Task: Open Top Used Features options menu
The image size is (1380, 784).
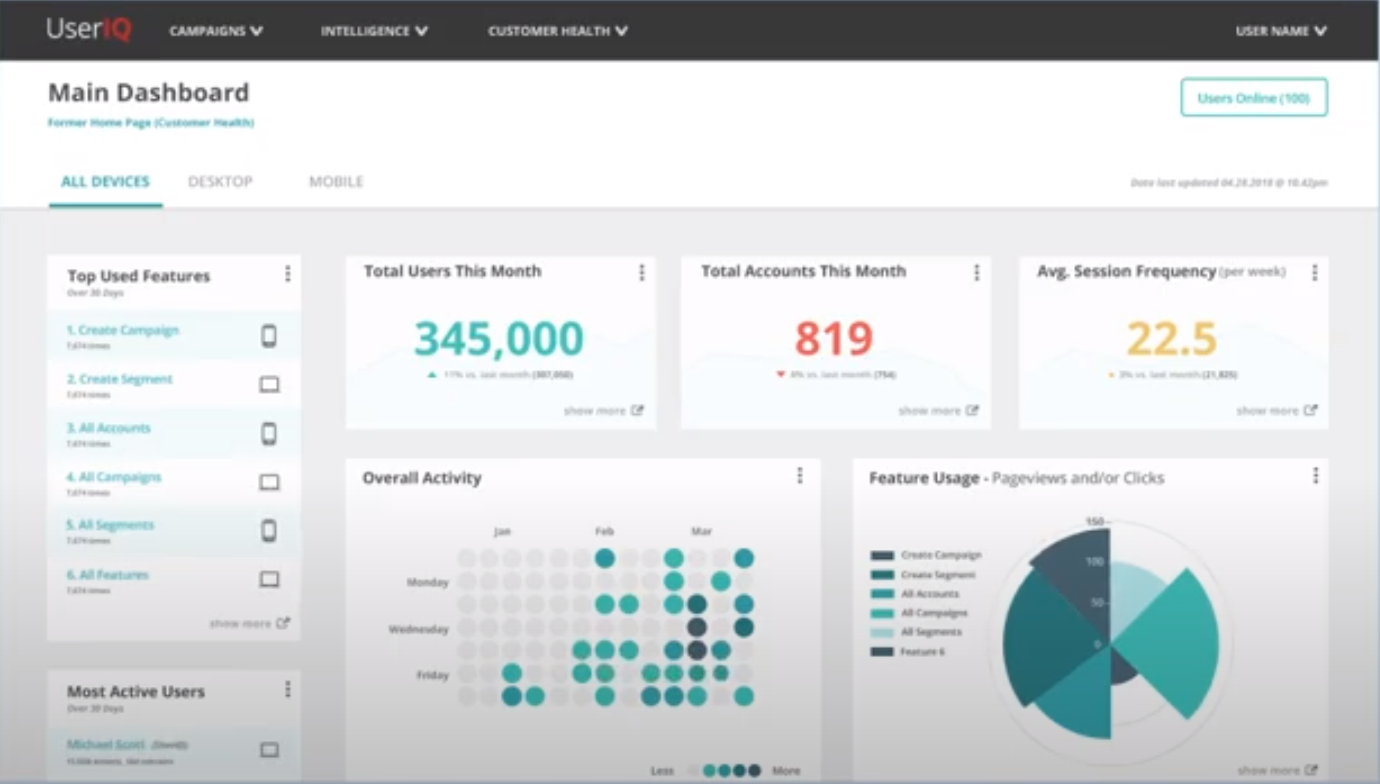Action: click(x=287, y=274)
